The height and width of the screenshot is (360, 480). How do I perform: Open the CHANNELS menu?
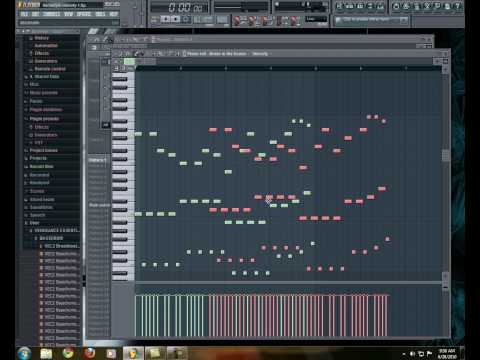click(52, 14)
